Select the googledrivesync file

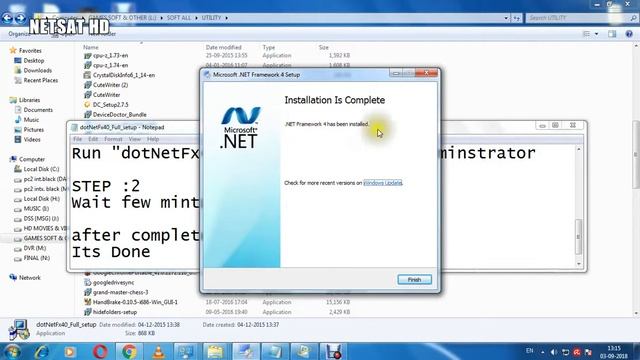(113, 282)
